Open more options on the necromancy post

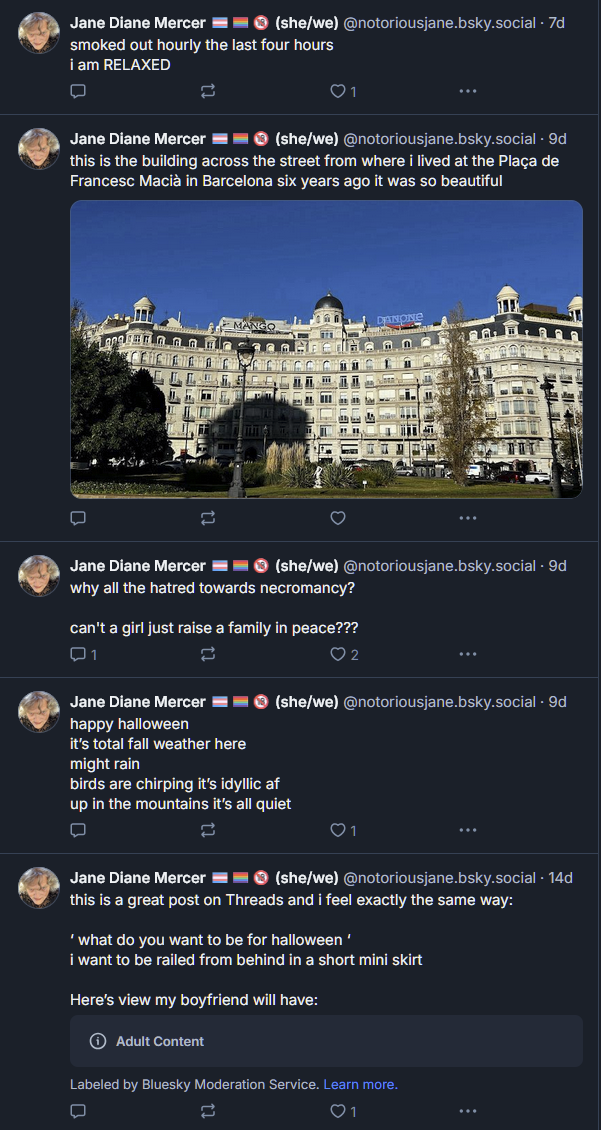tap(467, 654)
